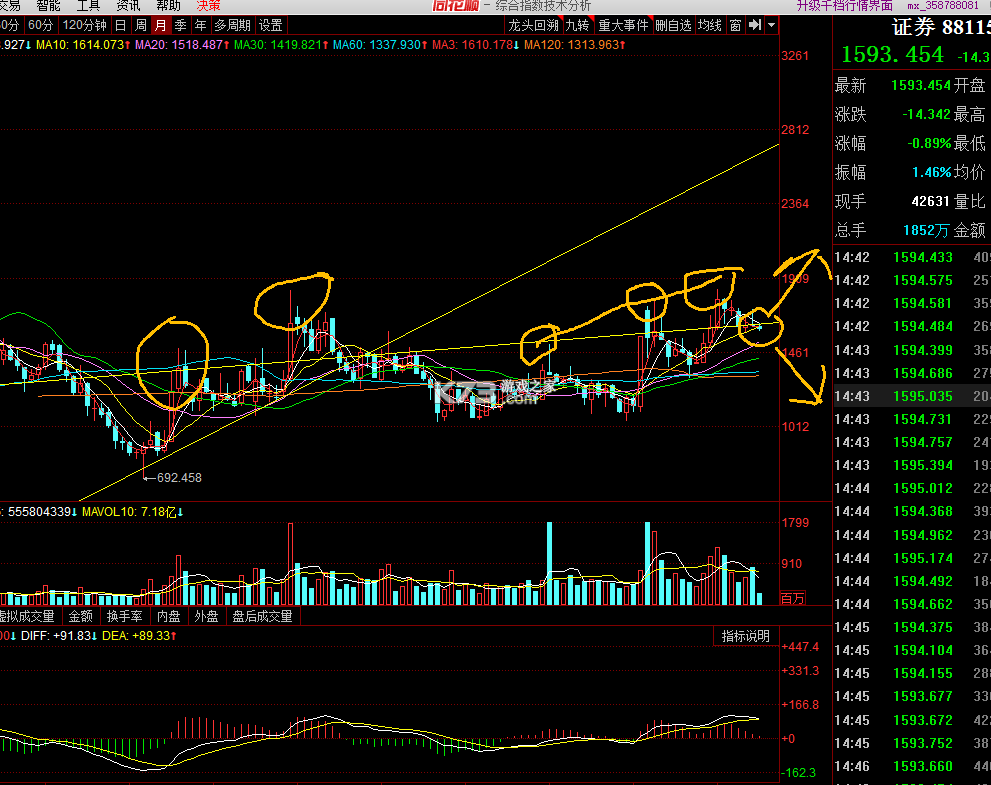Select the 金额 turnover amount tab
This screenshot has width=991, height=785.
(80, 616)
